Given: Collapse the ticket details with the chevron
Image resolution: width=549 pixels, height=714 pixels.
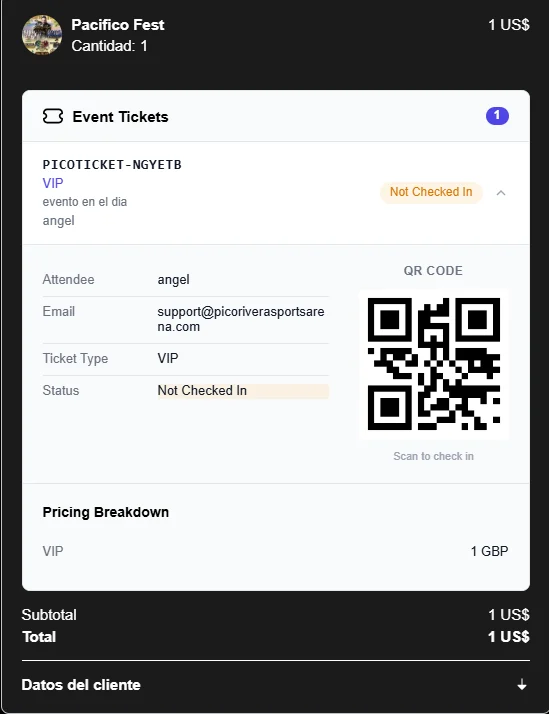Looking at the screenshot, I should [x=501, y=193].
